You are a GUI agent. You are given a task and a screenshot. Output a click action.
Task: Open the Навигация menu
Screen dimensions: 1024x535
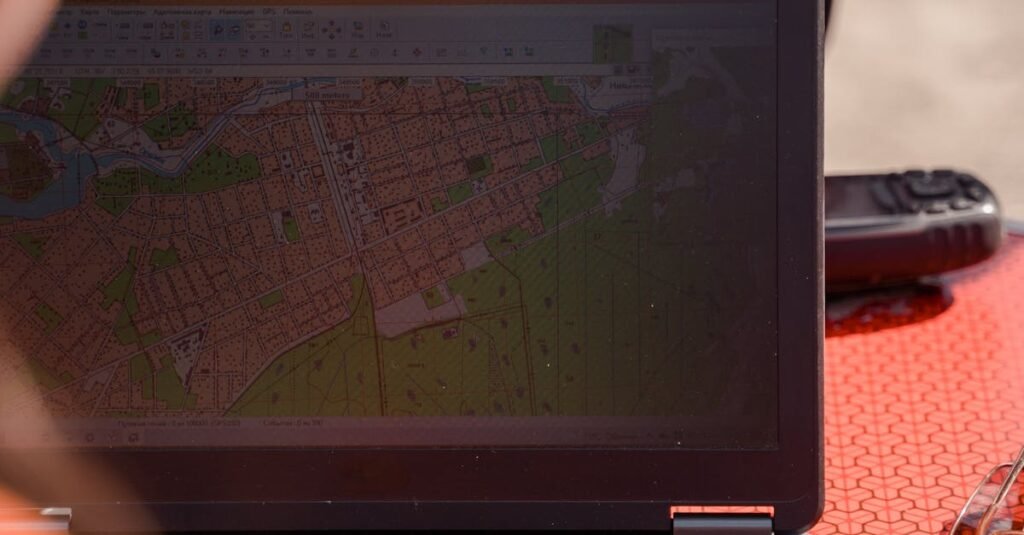[236, 12]
